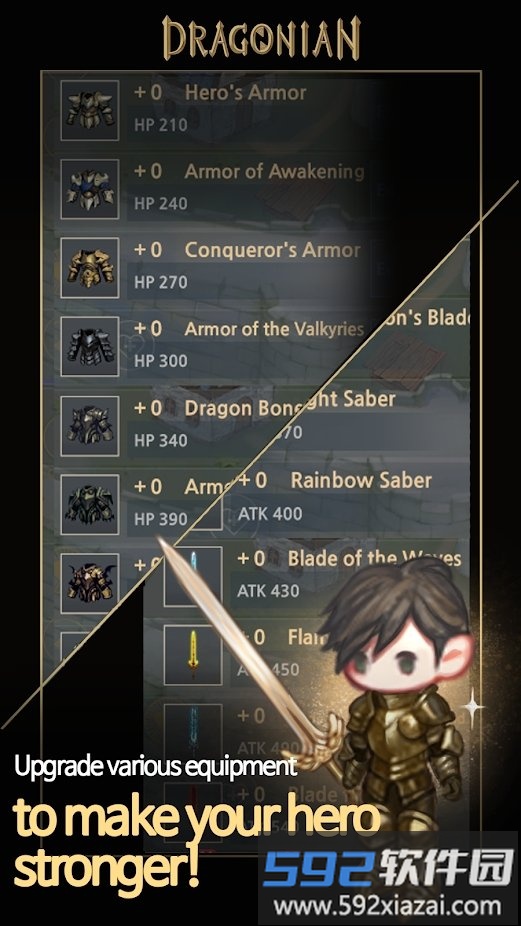Open the www.592xiazai.com link
The image size is (521, 926).
pos(388,905)
